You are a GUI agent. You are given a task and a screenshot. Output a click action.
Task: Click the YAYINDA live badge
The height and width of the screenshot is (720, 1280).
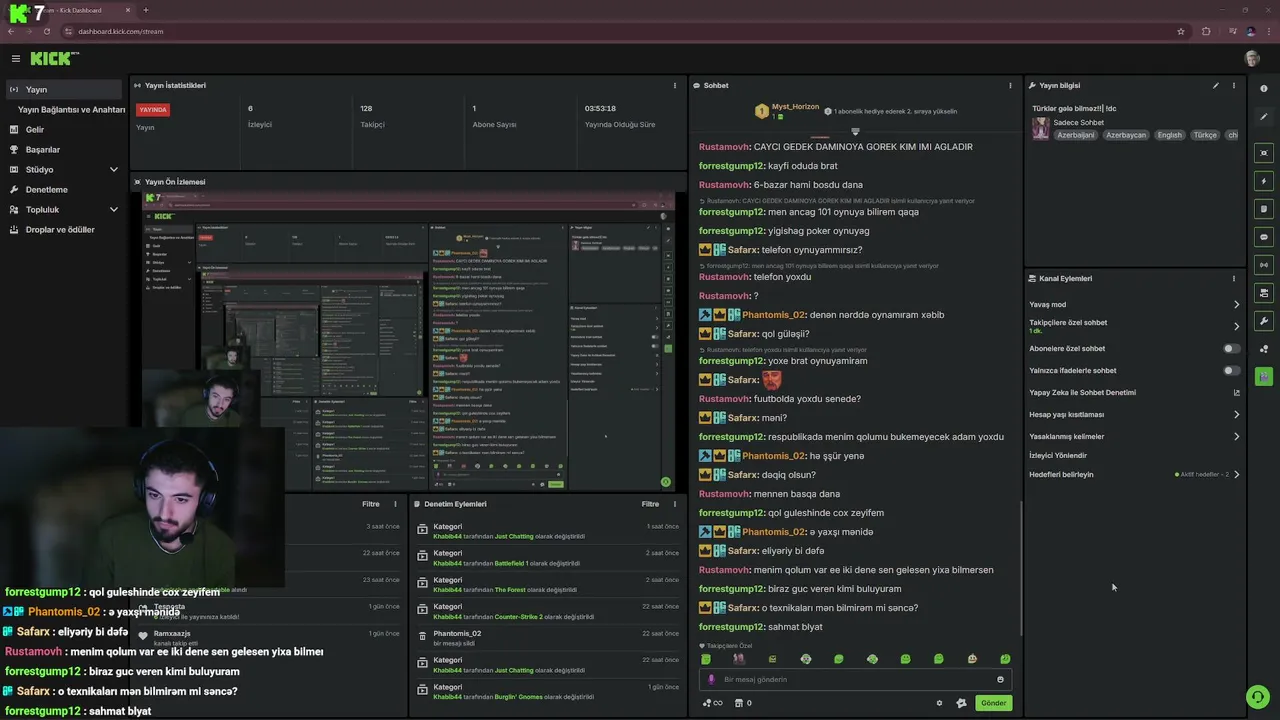coord(153,110)
